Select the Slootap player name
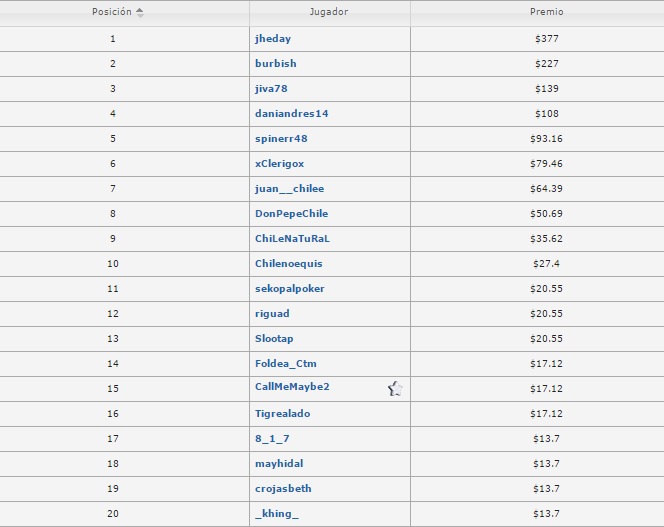 (274, 339)
